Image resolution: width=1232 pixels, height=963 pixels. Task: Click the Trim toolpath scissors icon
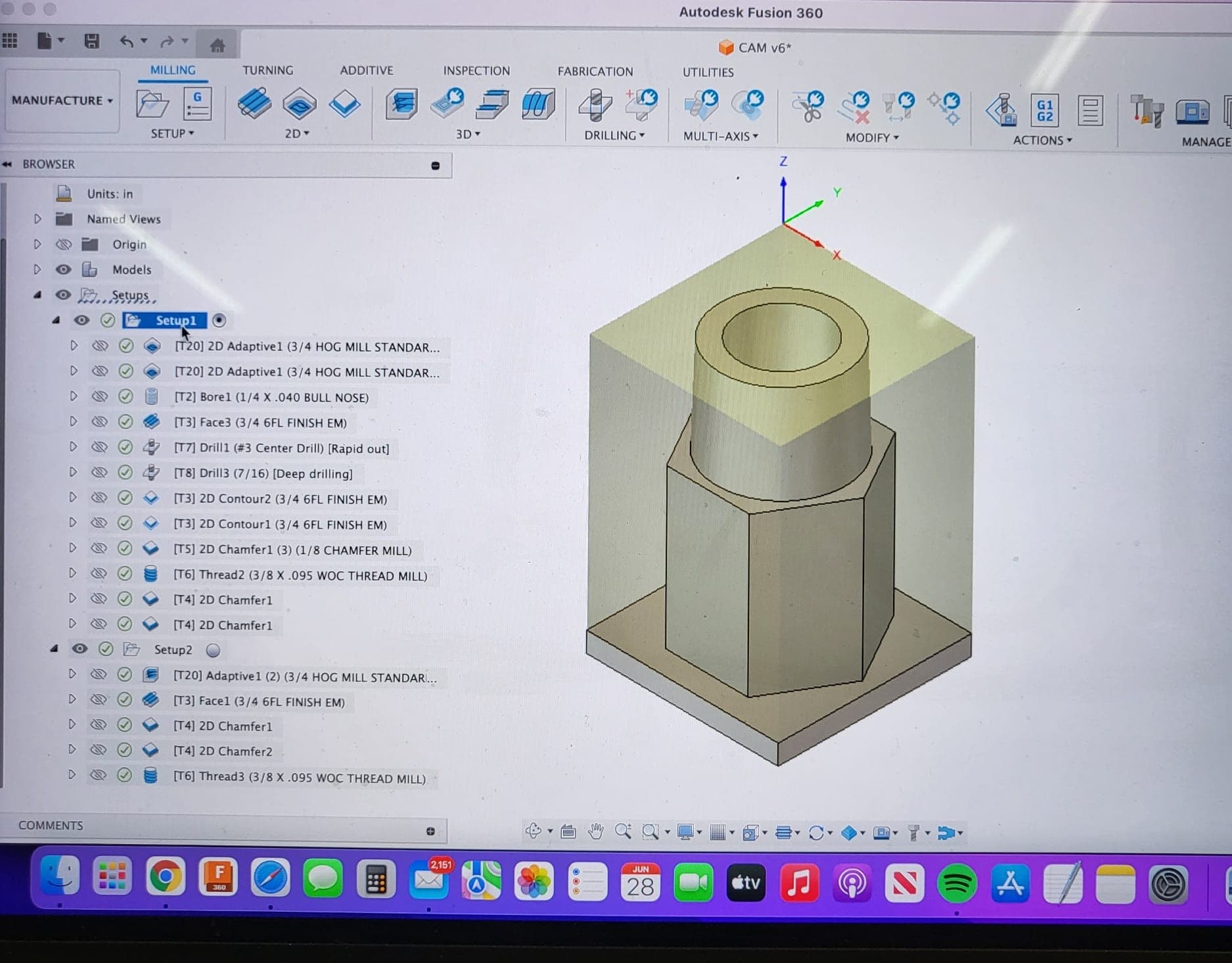coord(808,106)
